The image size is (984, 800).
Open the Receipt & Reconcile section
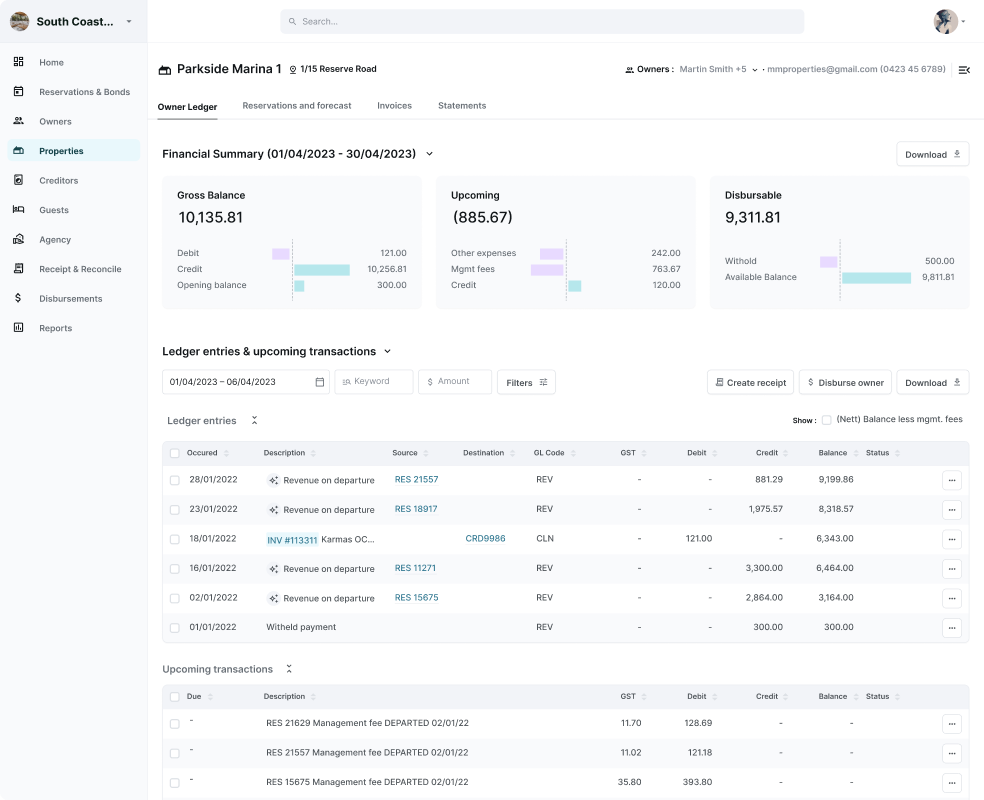pos(79,268)
